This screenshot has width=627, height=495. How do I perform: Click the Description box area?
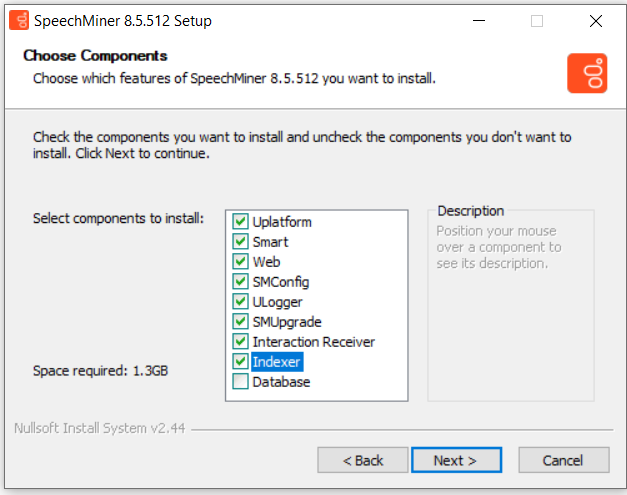pos(511,305)
